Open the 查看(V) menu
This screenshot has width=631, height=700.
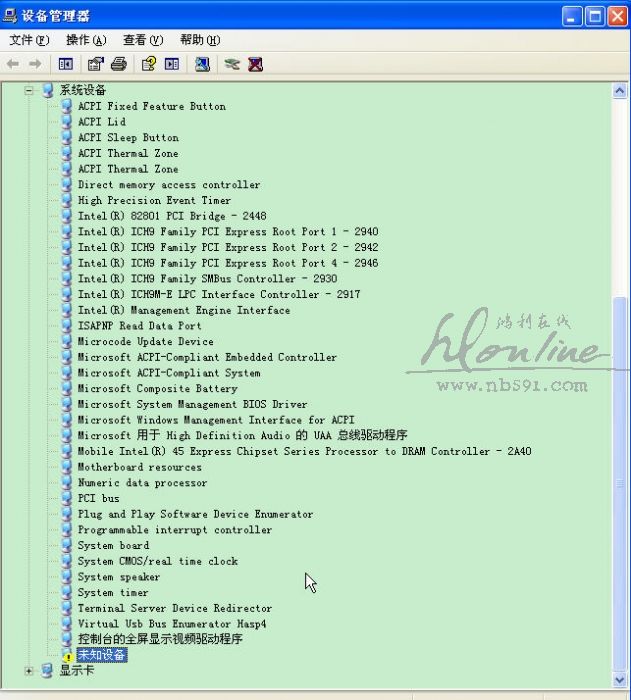click(x=143, y=40)
